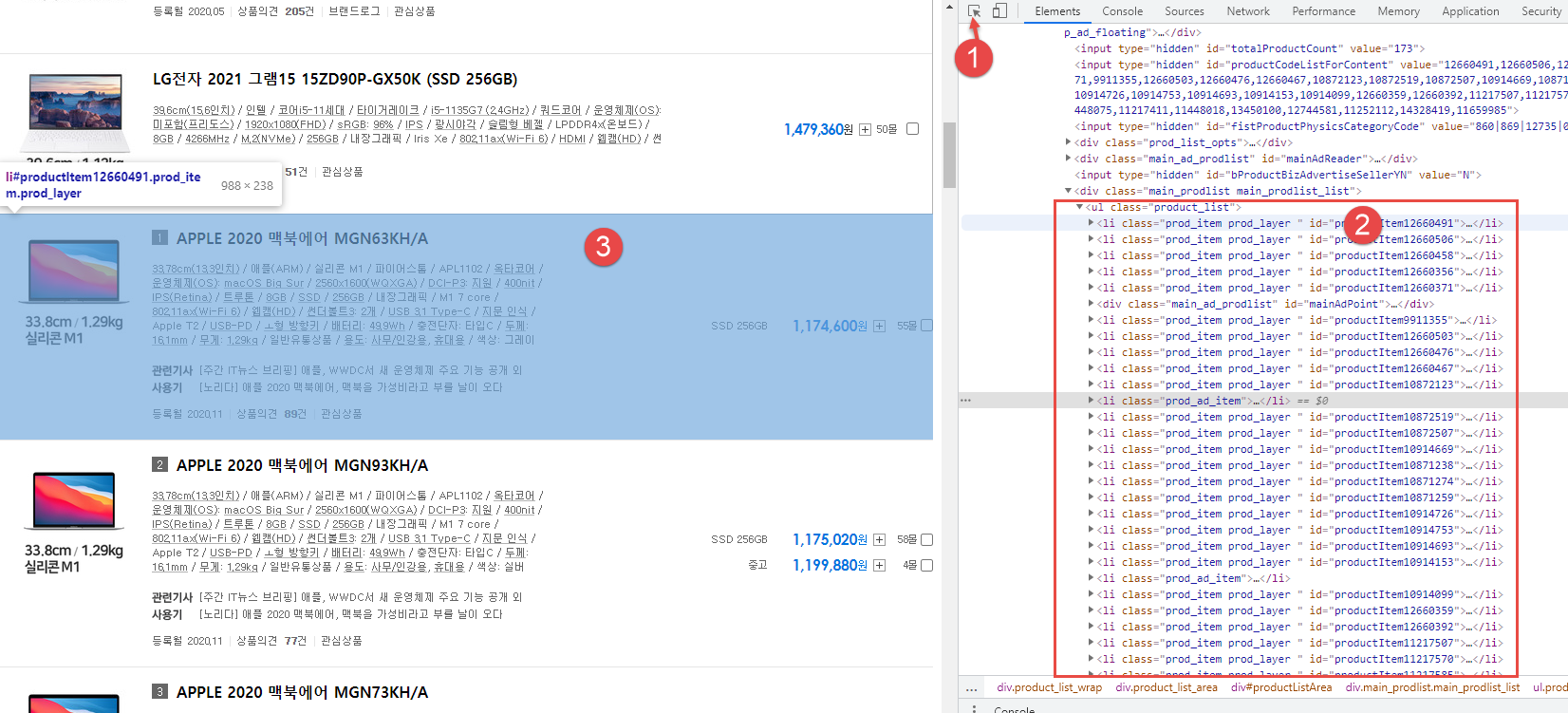This screenshot has height=713, width=1568.
Task: Open the APPLE 2020 맥북에어 MGN63KH/A title
Action: tap(302, 238)
